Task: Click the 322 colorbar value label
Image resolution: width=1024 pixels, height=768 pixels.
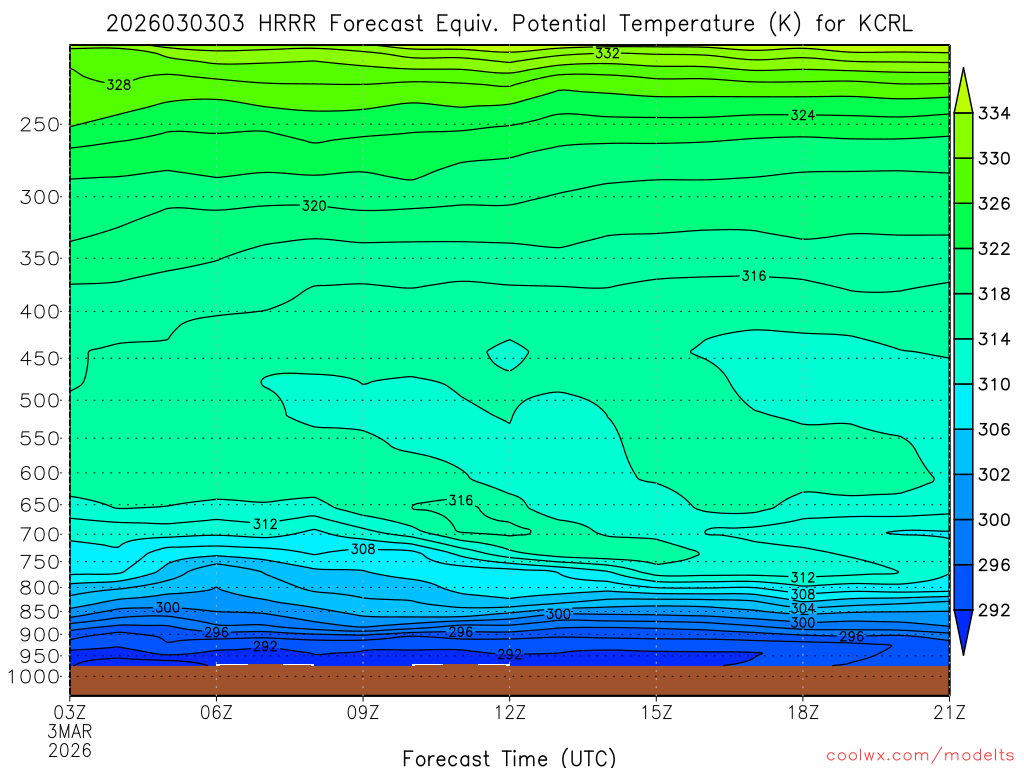Action: coord(994,249)
